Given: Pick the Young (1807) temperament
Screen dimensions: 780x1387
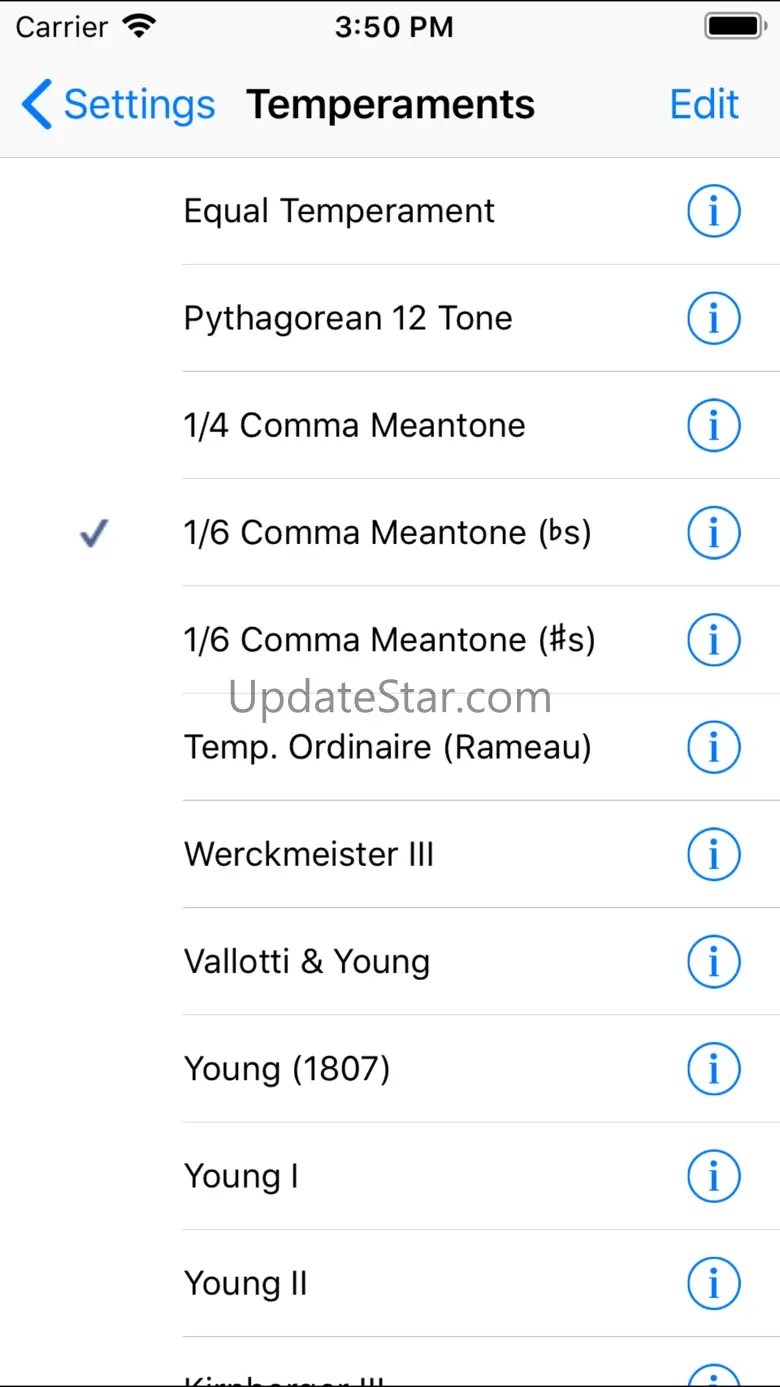Looking at the screenshot, I should [287, 1069].
